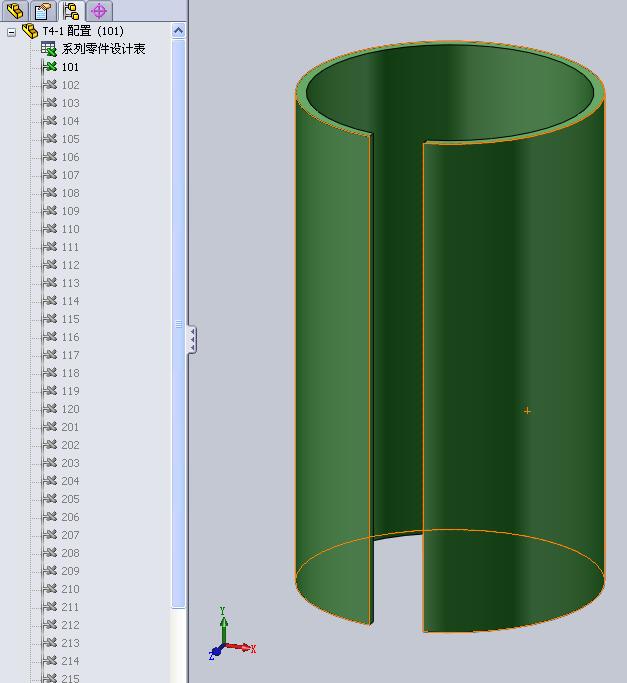
Task: Click the icon of configuration 112
Action: [x=50, y=265]
